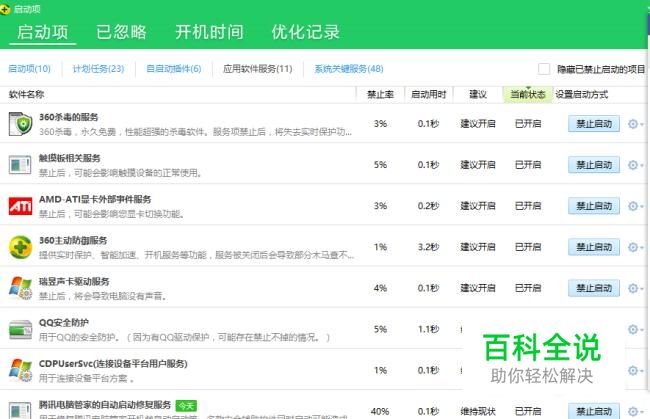This screenshot has height=419, width=650.
Task: Select the 360主动防御服务 name text
Action: (x=73, y=240)
